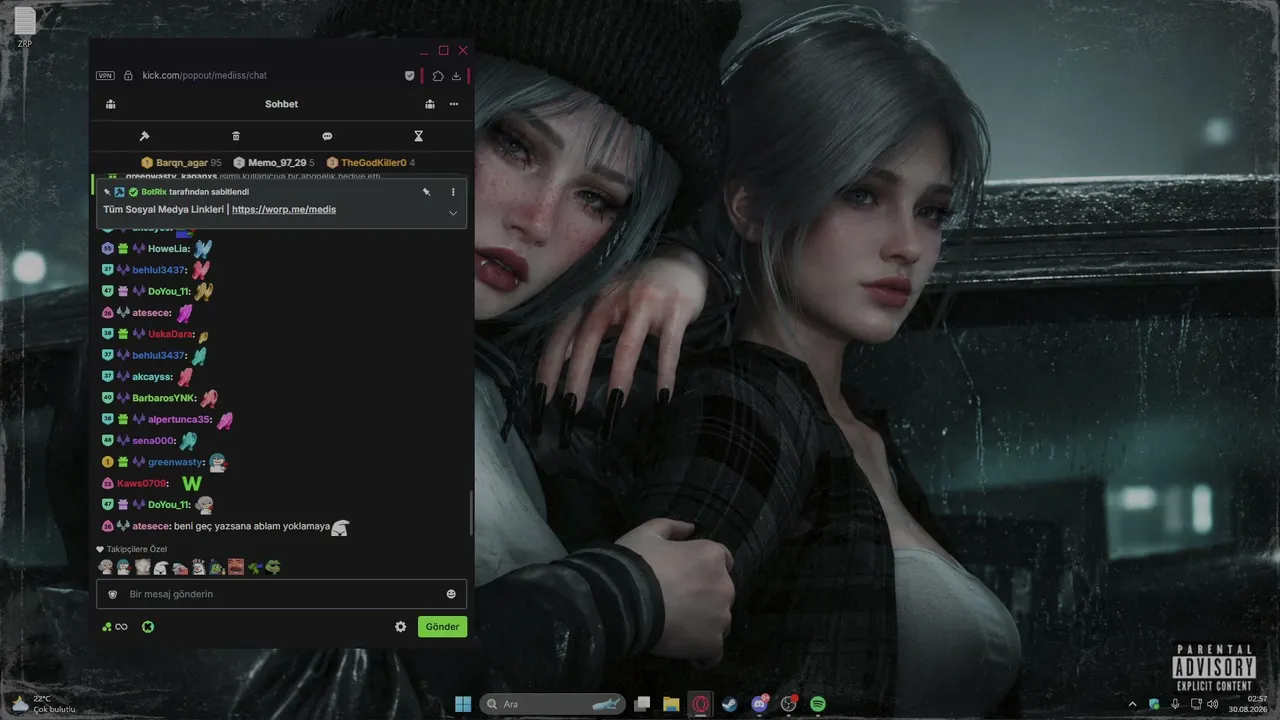Viewport: 1280px width, 720px height.
Task: Pick the red-faced man emote
Action: [x=236, y=567]
